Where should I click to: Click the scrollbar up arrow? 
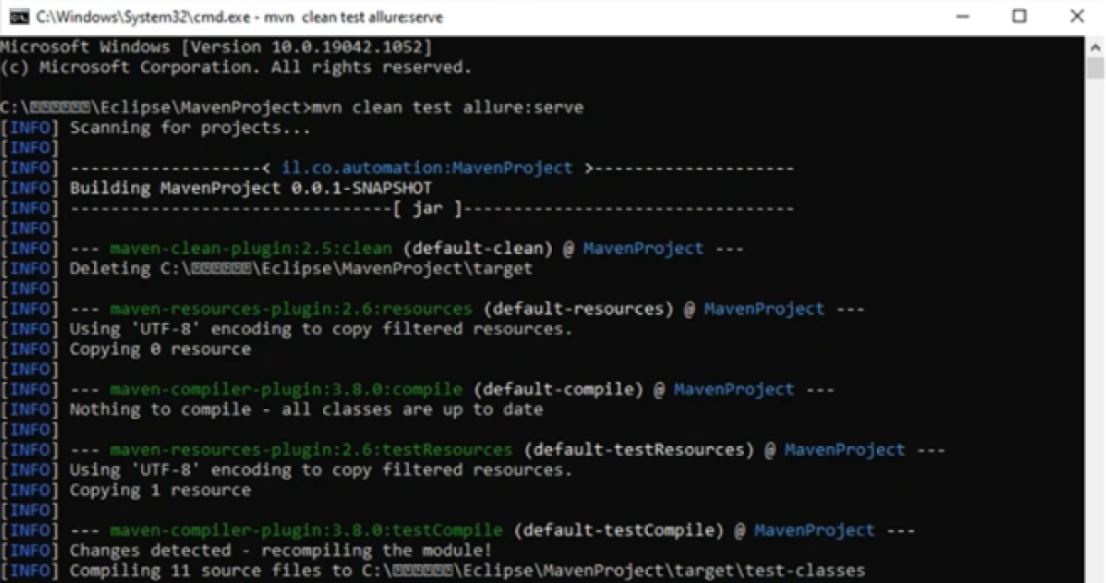[x=1096, y=46]
